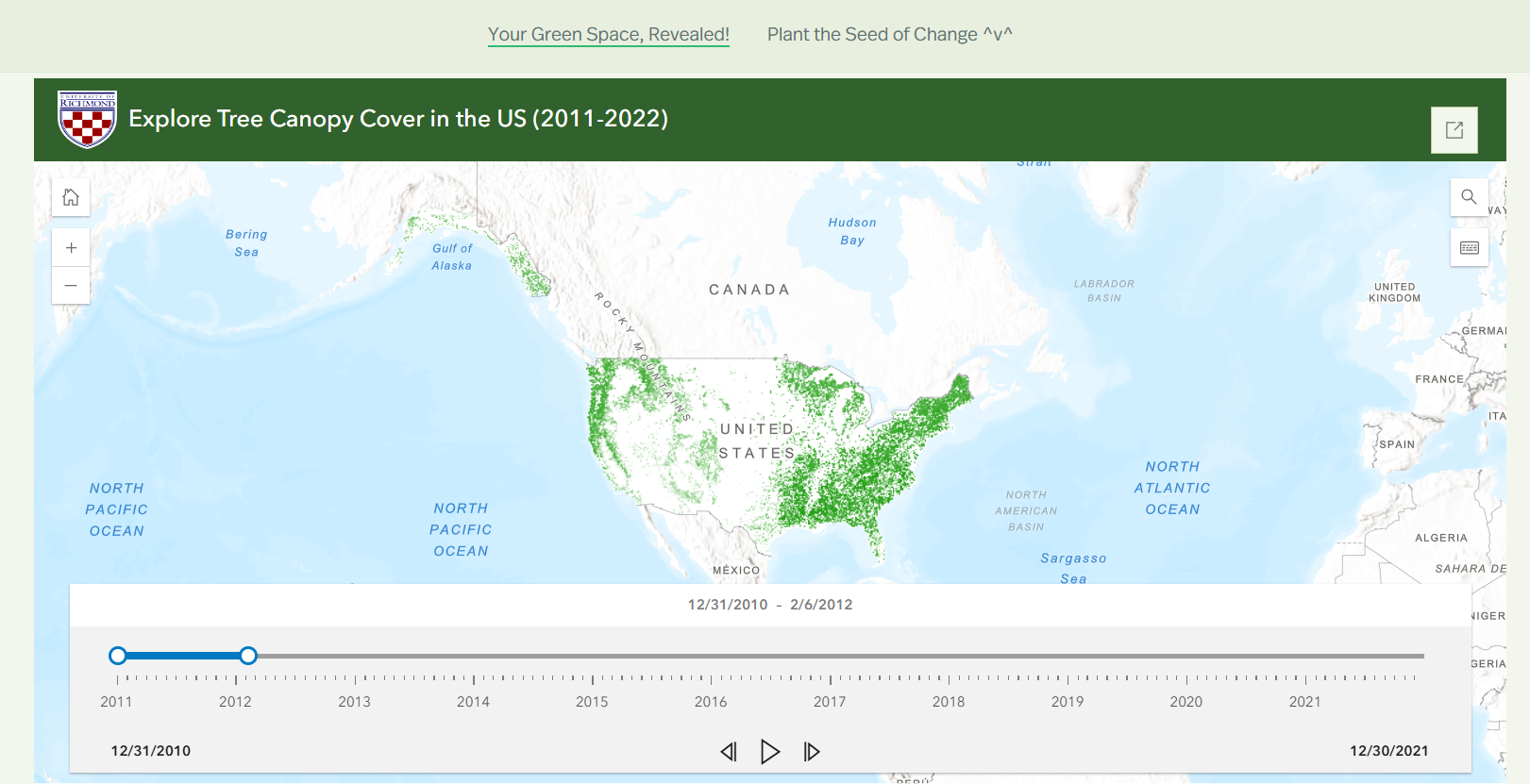Step forward to next time interval
1530x784 pixels.
pyautogui.click(x=812, y=751)
